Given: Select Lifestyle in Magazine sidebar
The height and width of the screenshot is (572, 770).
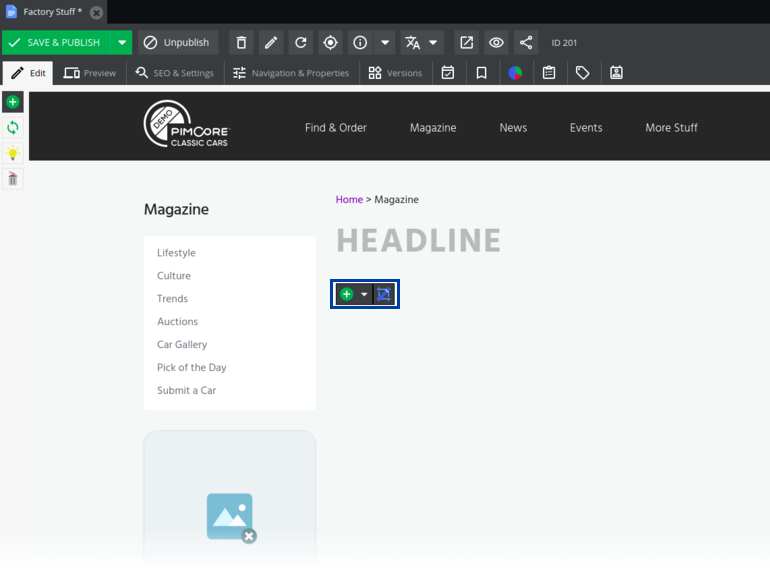Looking at the screenshot, I should point(176,253).
